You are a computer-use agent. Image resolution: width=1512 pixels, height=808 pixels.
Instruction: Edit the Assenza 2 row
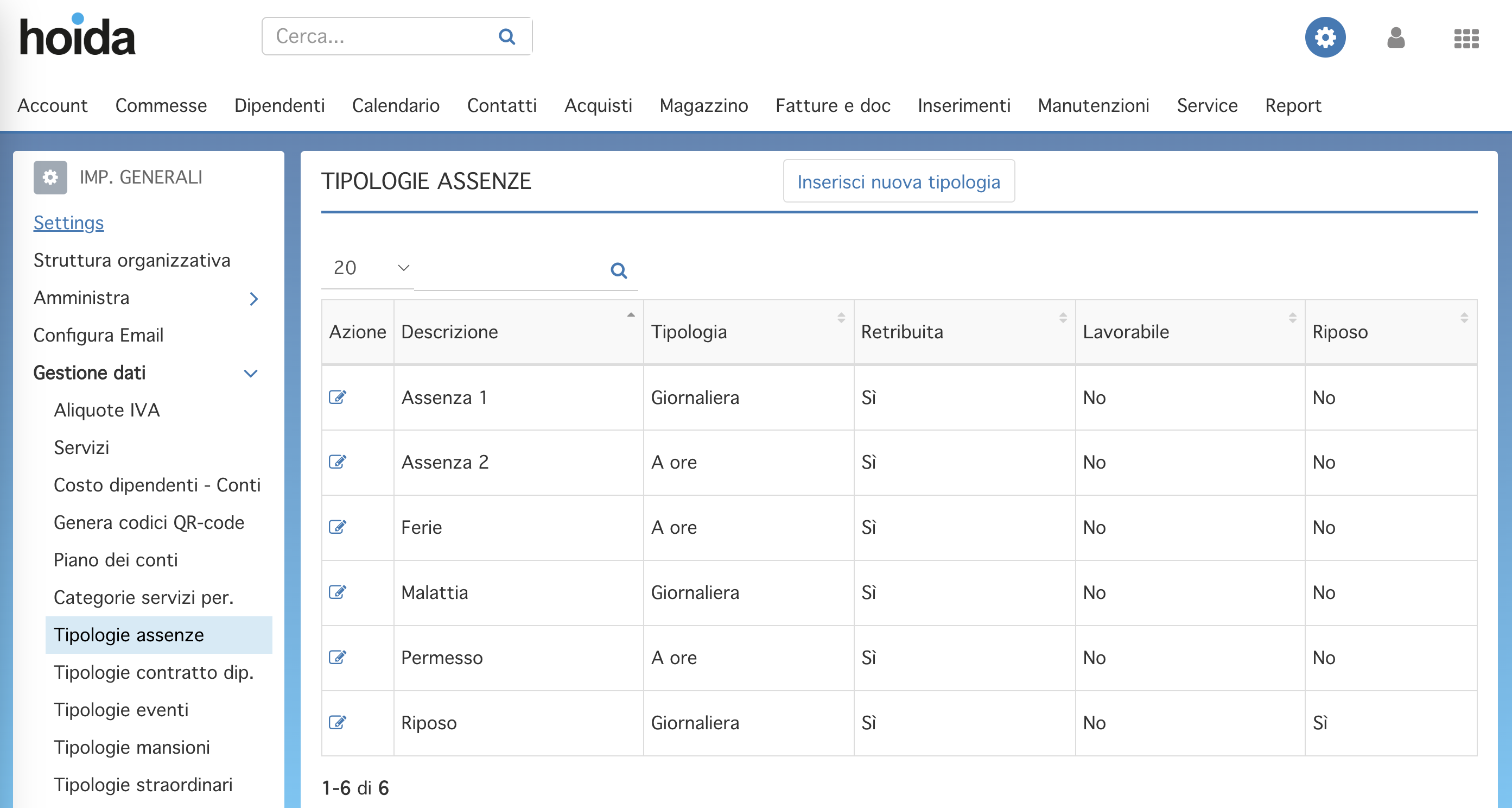click(x=338, y=462)
